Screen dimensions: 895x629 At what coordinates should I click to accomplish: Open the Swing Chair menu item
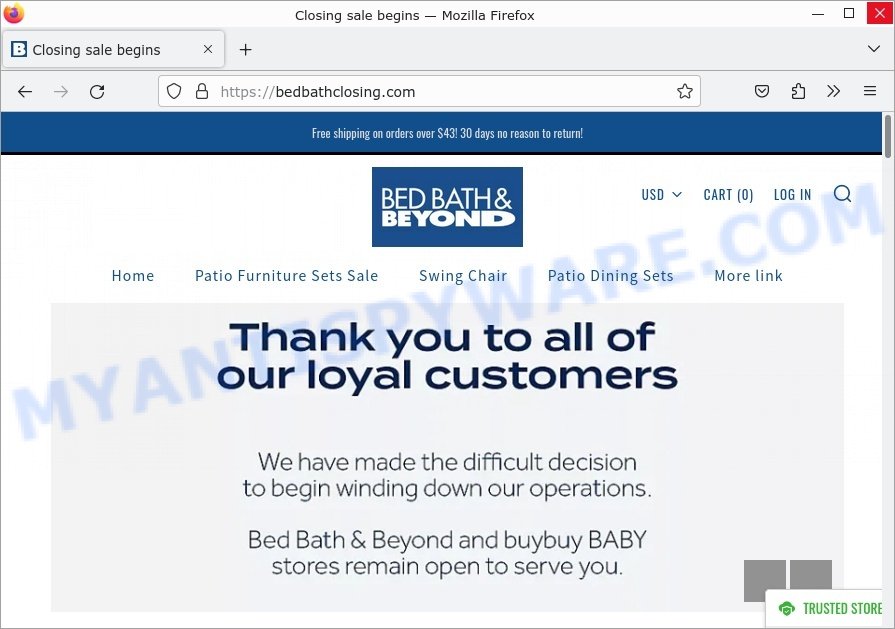pyautogui.click(x=463, y=276)
